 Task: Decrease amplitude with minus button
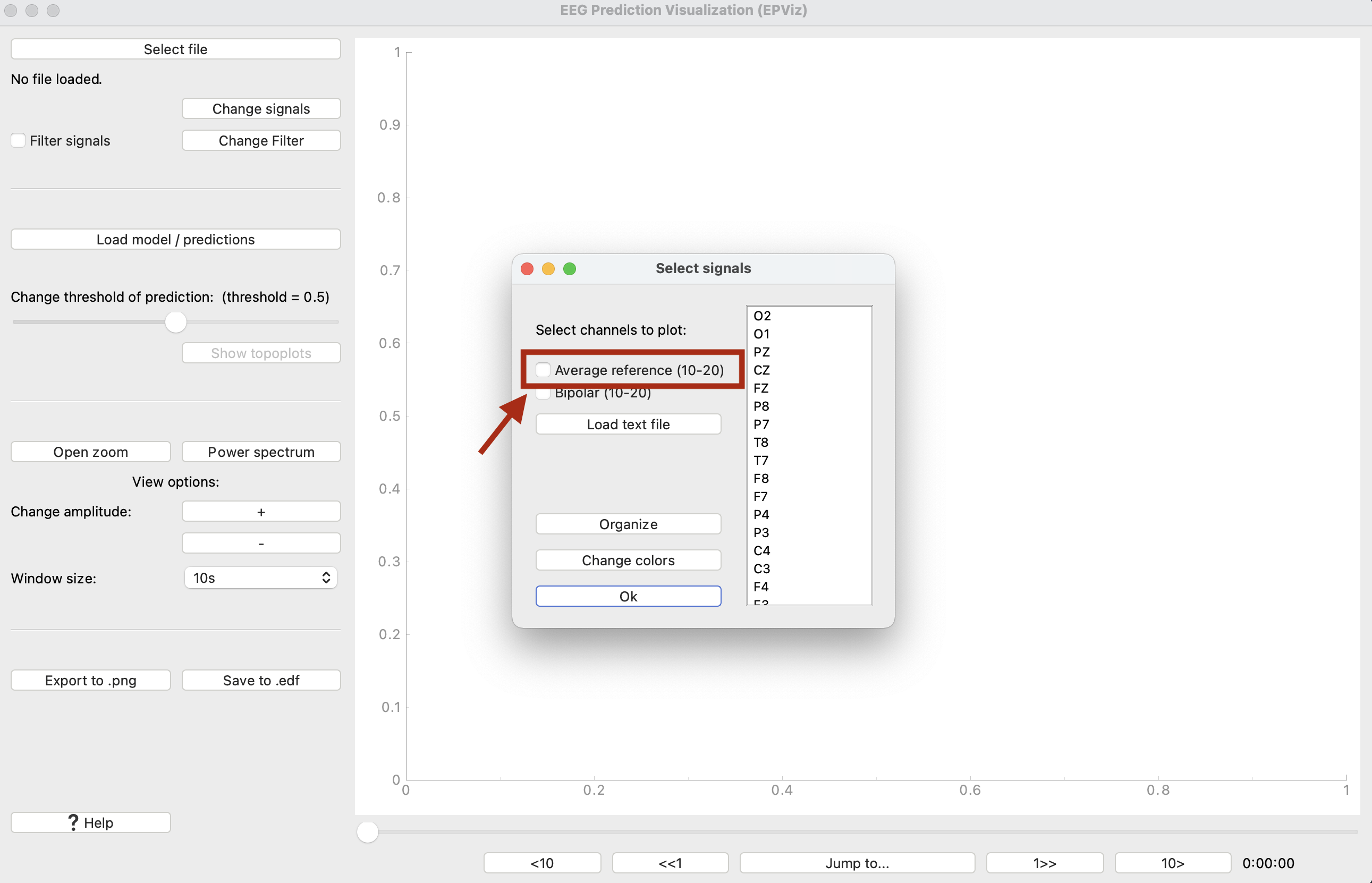tap(261, 543)
